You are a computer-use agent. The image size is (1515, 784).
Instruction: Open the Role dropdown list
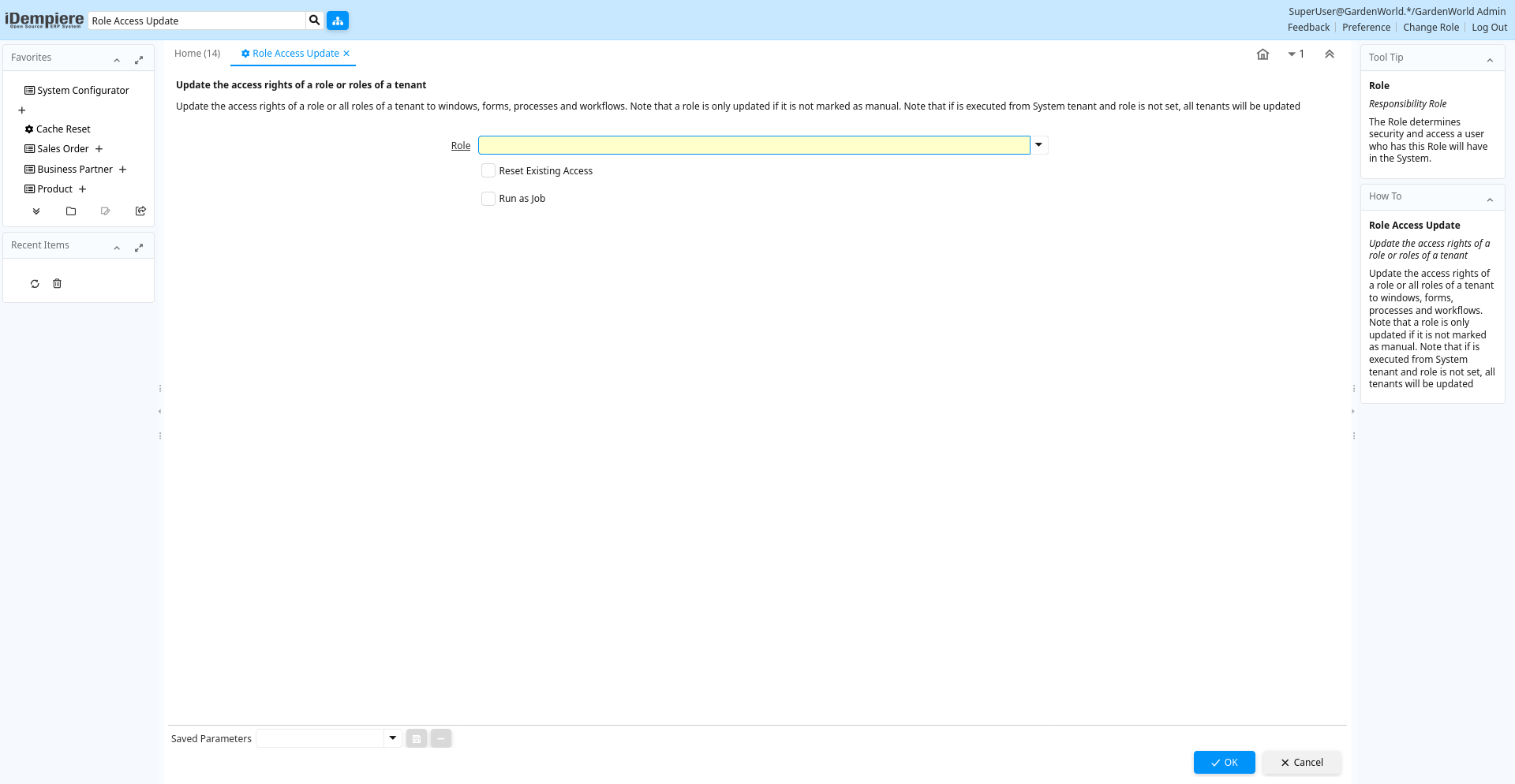[1039, 145]
